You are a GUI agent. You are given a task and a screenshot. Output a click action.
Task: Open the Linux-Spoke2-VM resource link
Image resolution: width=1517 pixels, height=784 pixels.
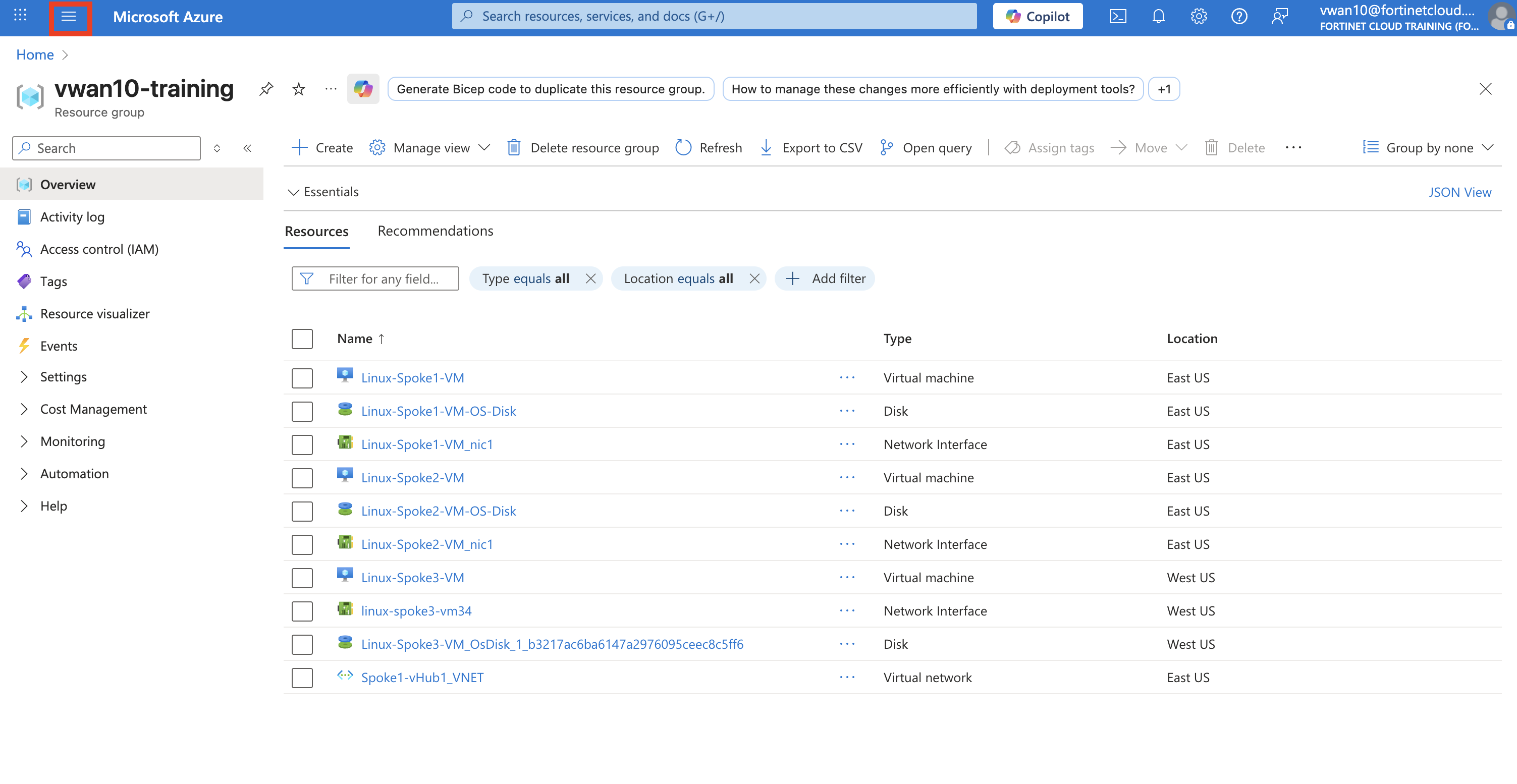coord(412,478)
